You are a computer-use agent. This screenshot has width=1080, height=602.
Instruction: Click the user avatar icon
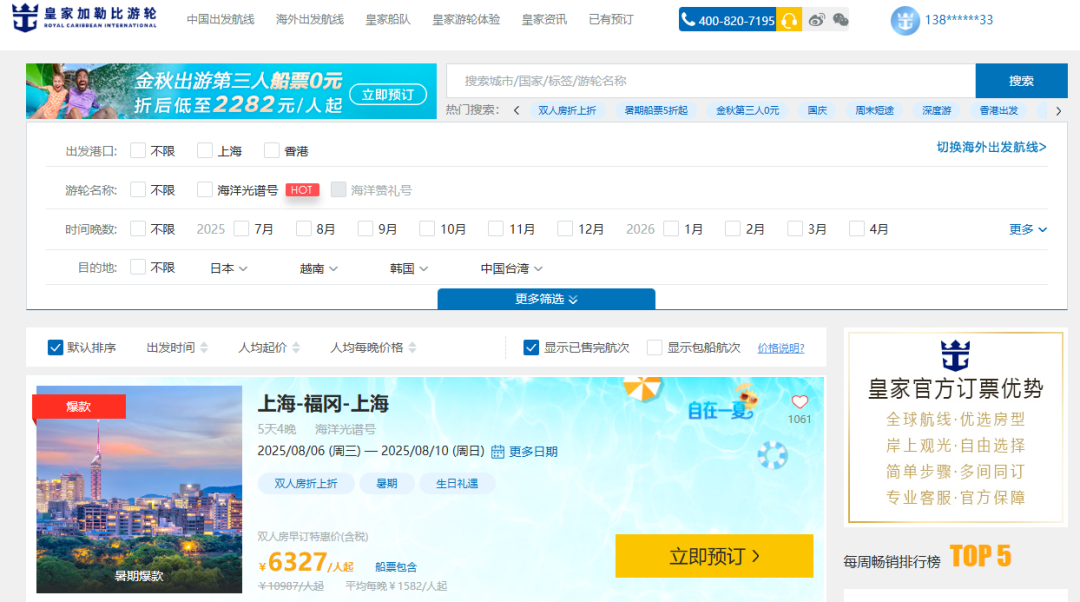pos(904,21)
